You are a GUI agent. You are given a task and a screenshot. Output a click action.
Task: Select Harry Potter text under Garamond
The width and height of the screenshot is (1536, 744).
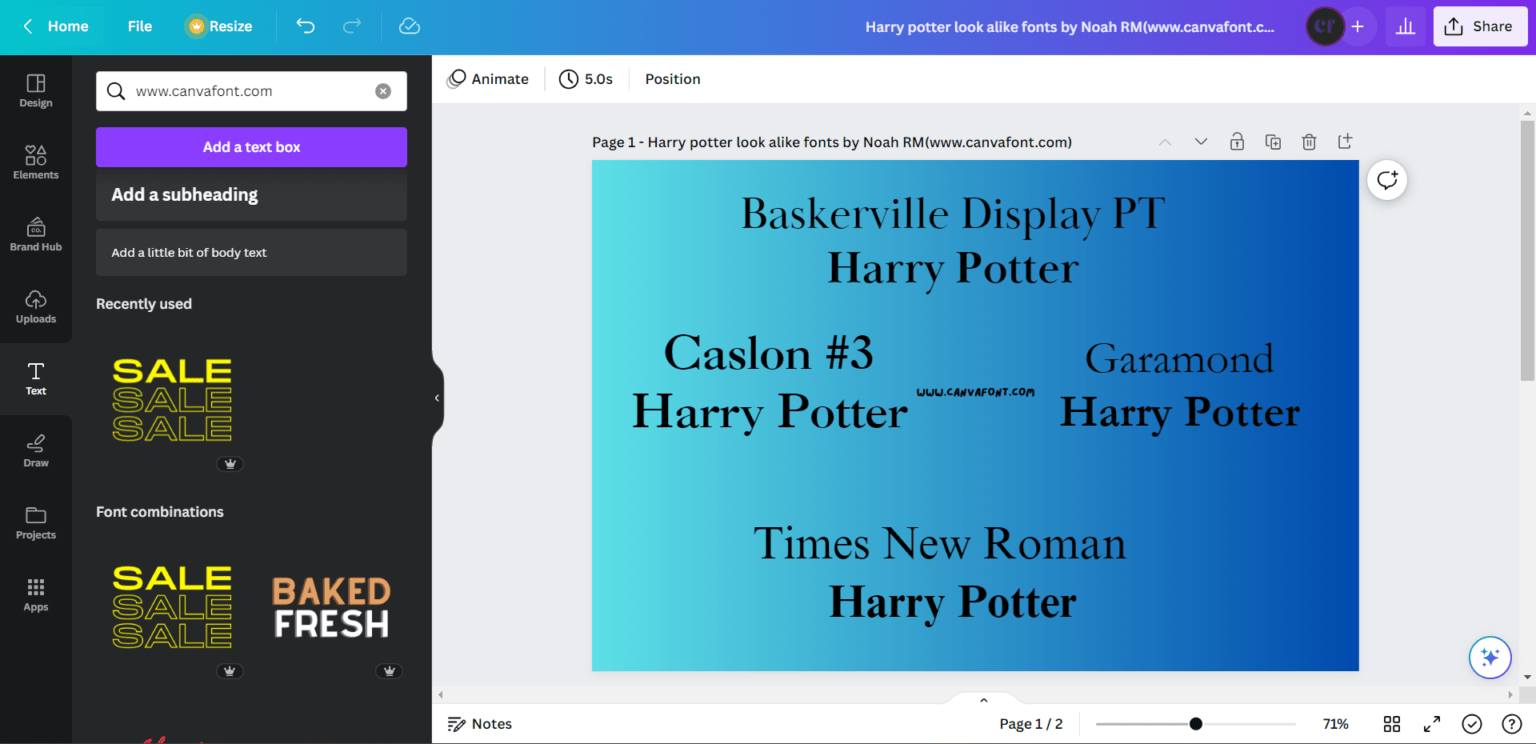[1179, 413]
